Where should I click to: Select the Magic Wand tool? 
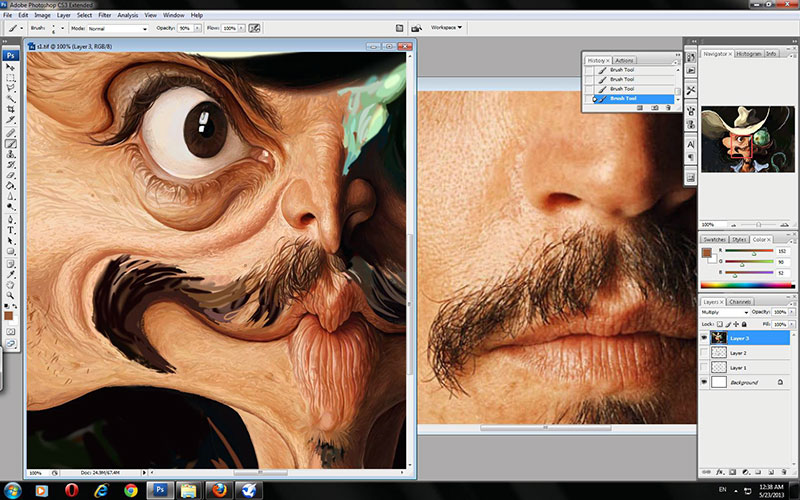[11, 99]
